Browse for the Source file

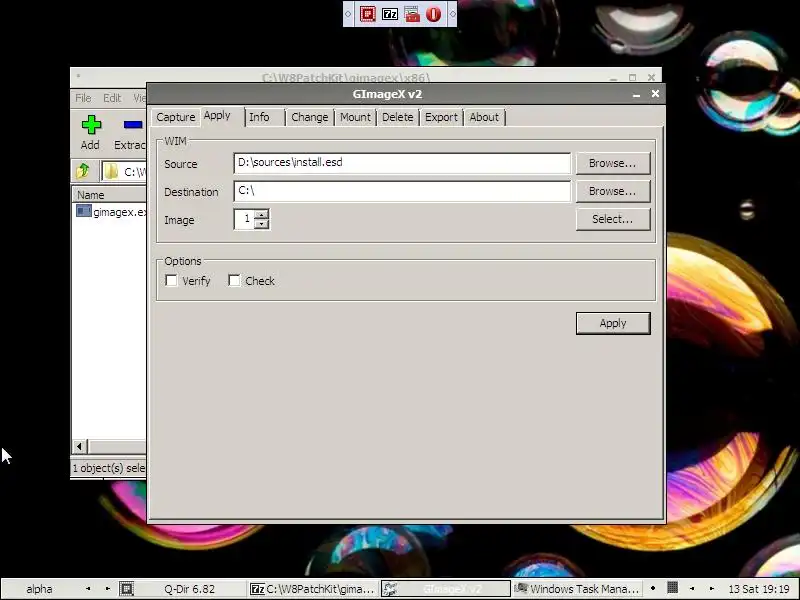click(613, 163)
